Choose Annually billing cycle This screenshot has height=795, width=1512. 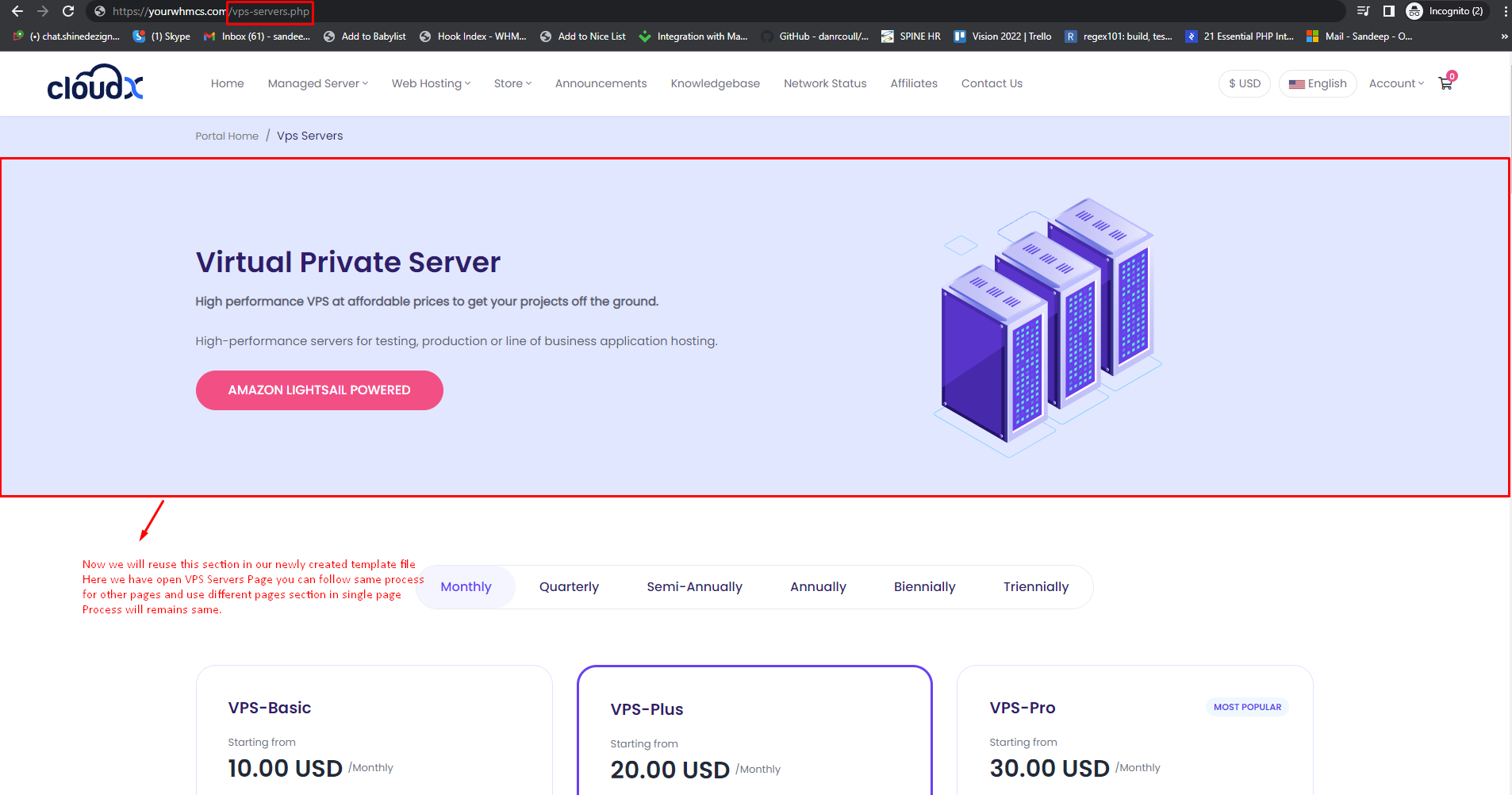818,587
